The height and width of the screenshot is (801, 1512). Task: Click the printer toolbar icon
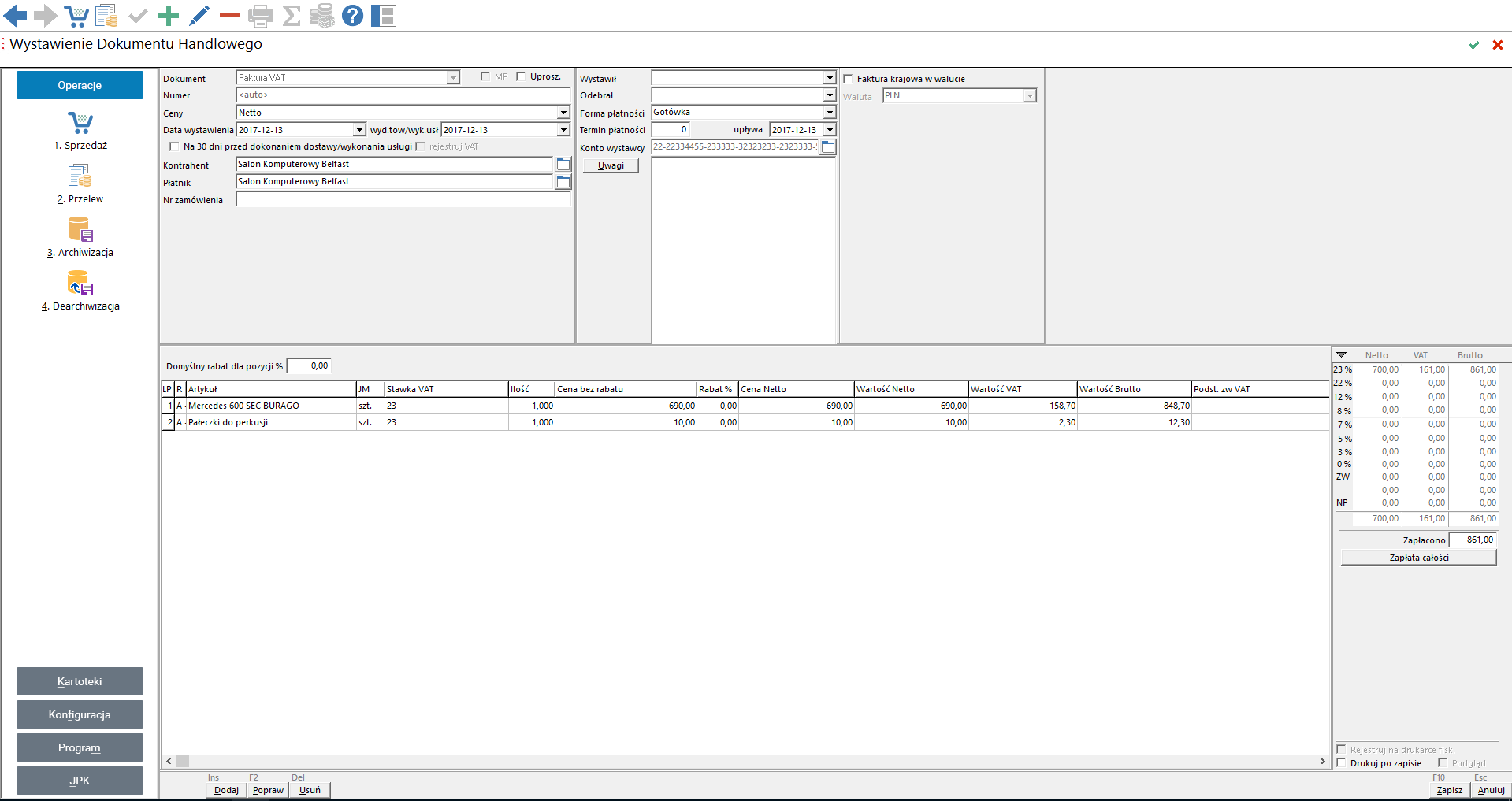(x=260, y=15)
